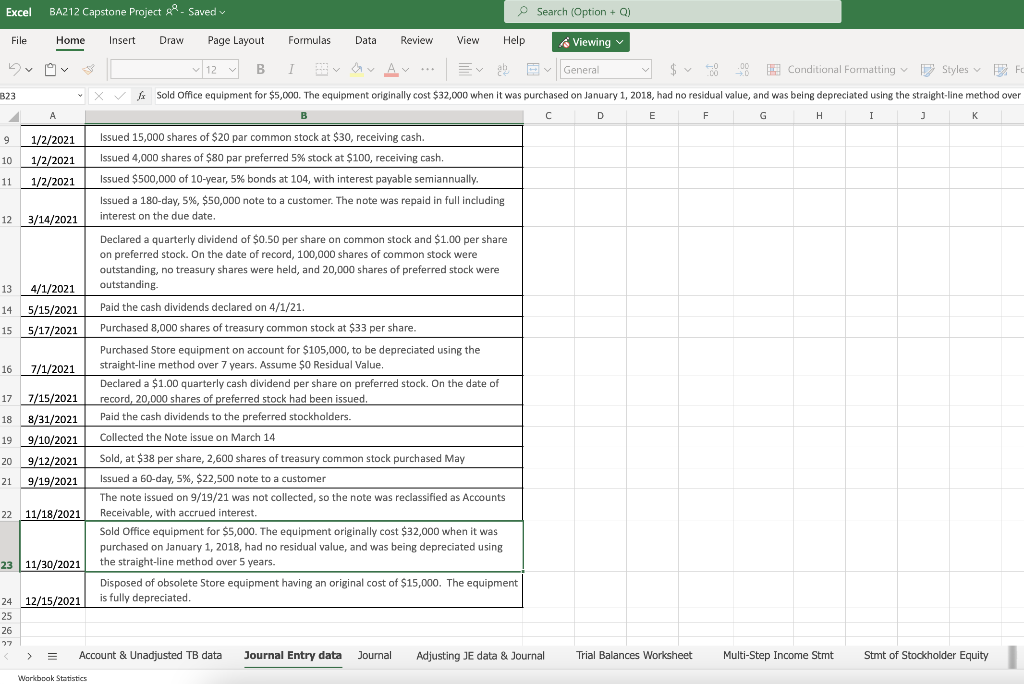Screen dimensions: 1024x684
Task: Switch to Trial Balances Worksheet sheet
Action: point(634,655)
